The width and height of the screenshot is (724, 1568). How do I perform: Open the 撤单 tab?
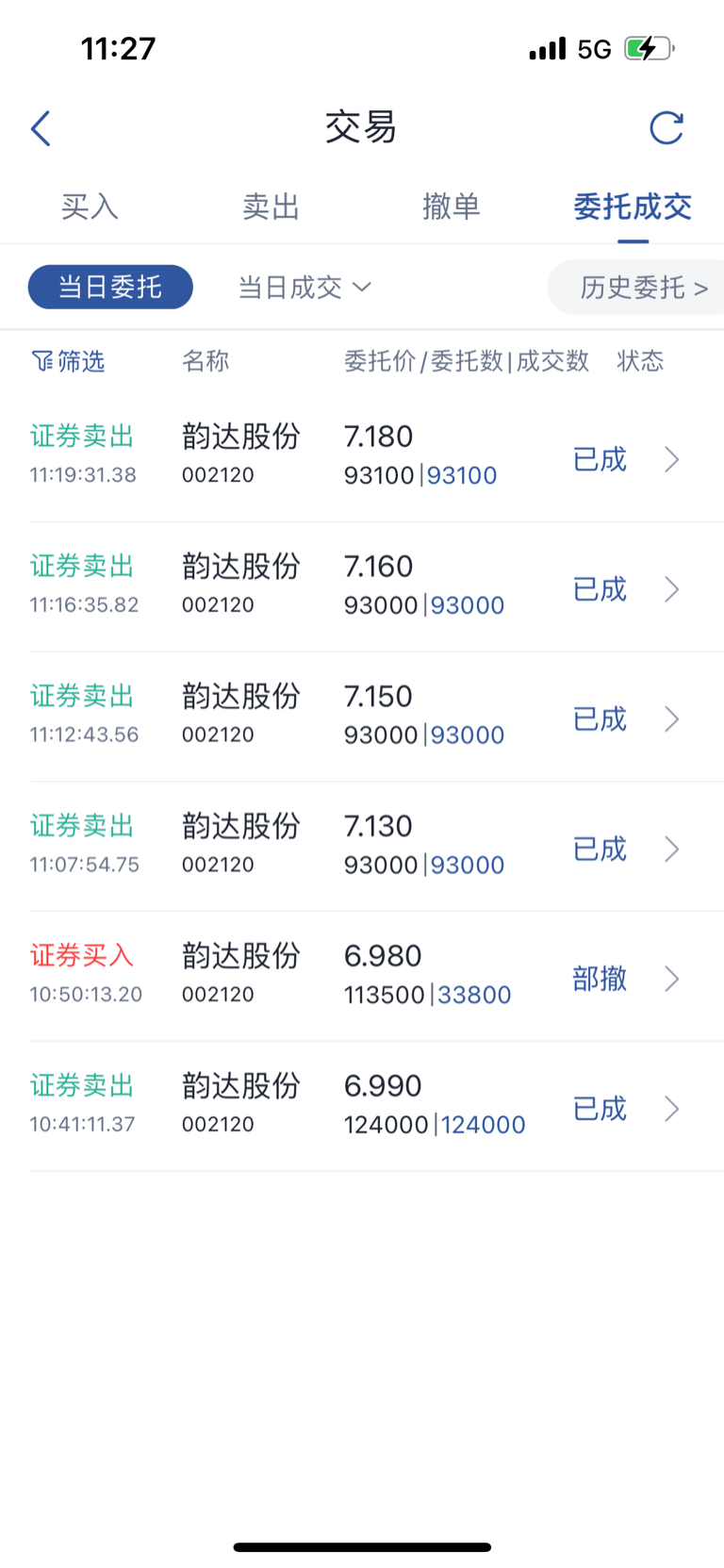(x=452, y=206)
